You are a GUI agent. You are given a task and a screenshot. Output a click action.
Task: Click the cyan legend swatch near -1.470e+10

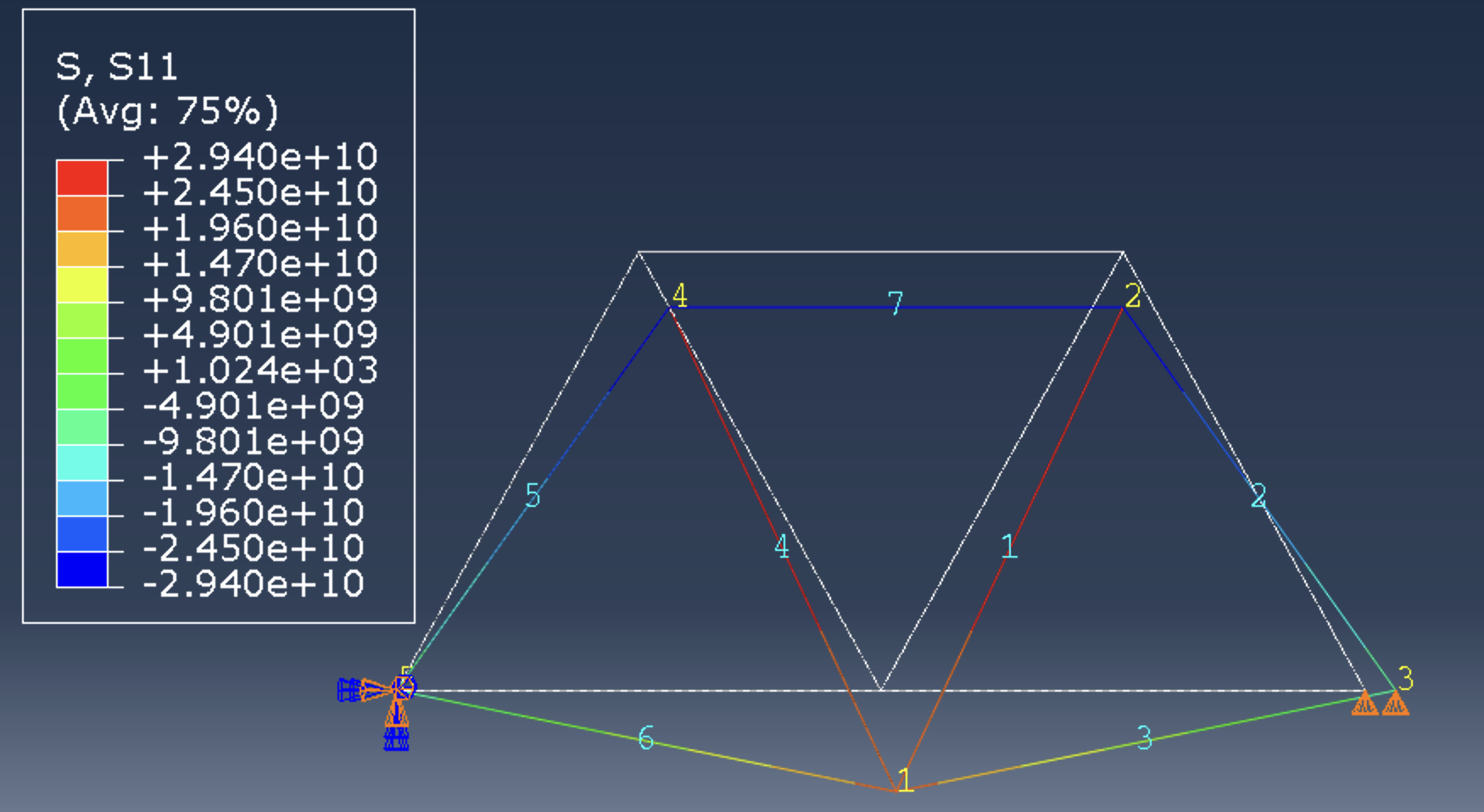pos(81,463)
